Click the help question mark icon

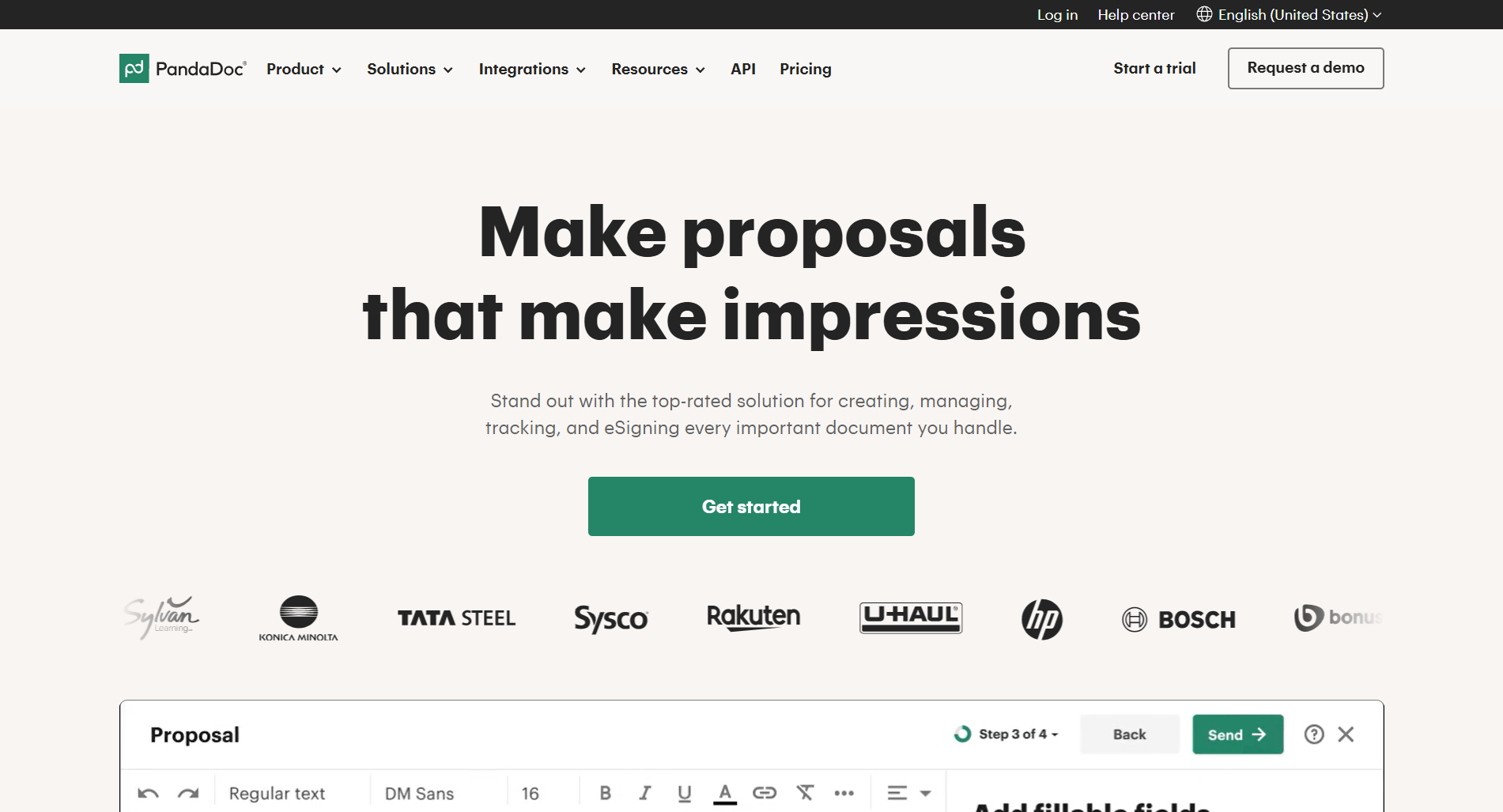pos(1313,735)
